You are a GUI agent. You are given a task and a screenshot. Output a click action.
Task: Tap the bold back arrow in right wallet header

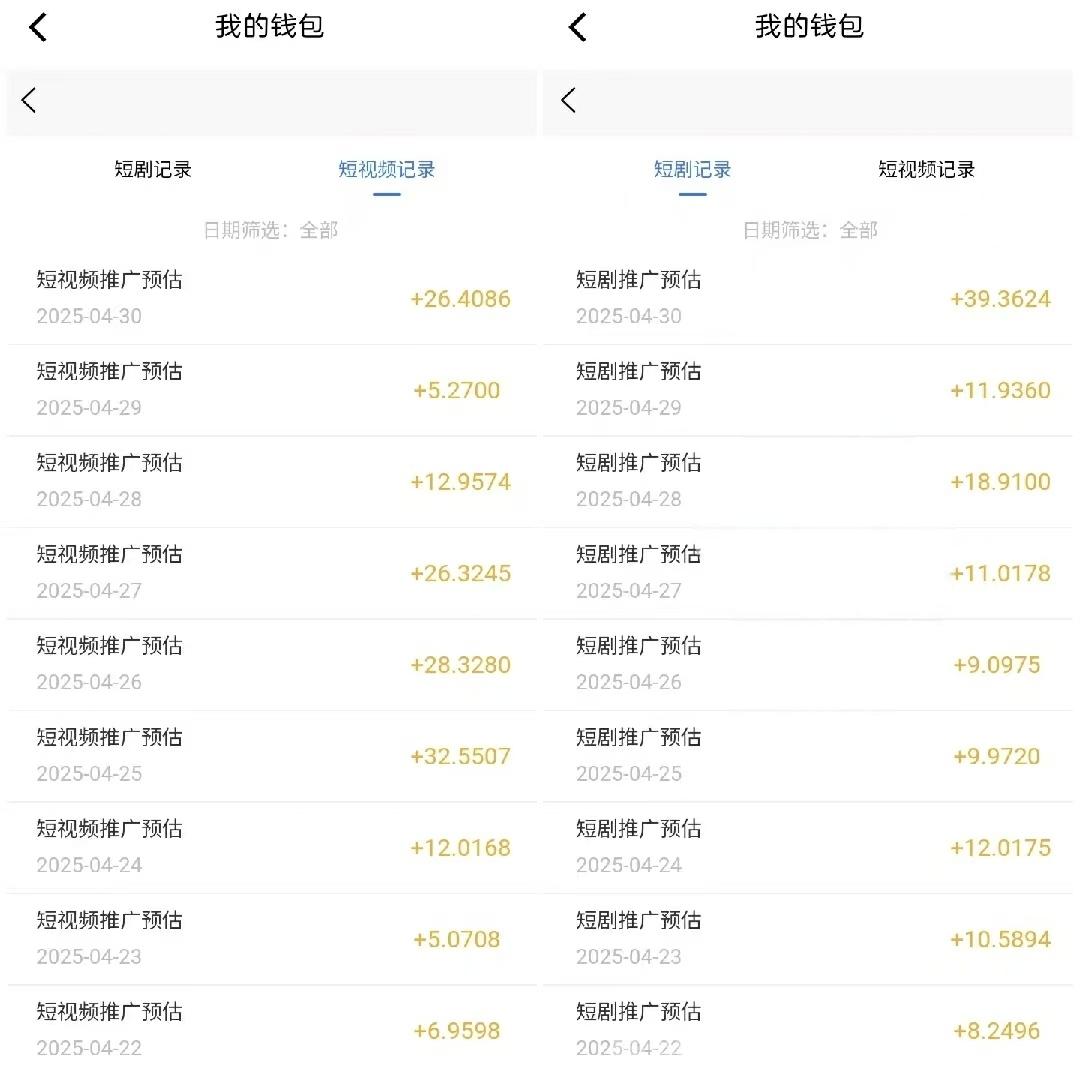click(x=577, y=28)
